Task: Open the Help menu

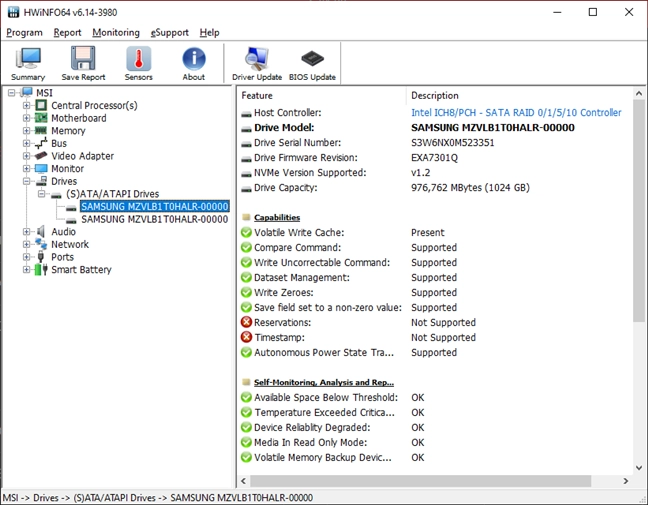Action: (210, 32)
